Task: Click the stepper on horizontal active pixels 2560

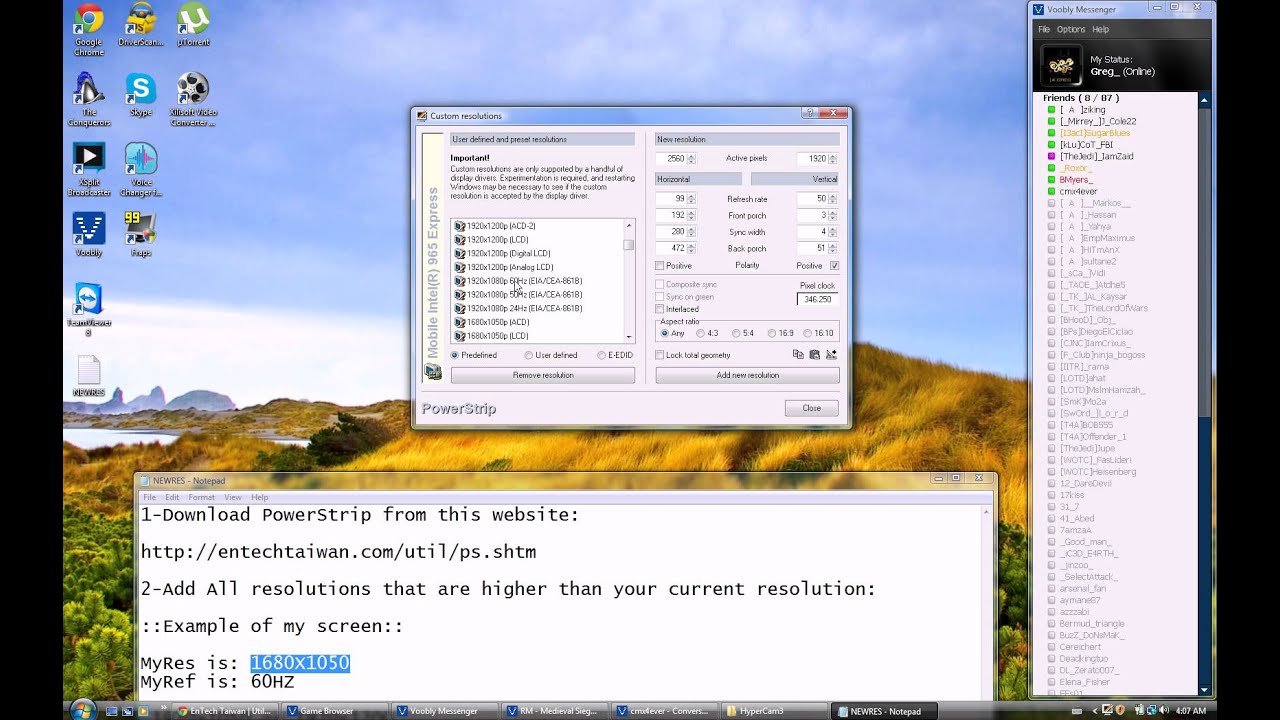Action: 692,159
